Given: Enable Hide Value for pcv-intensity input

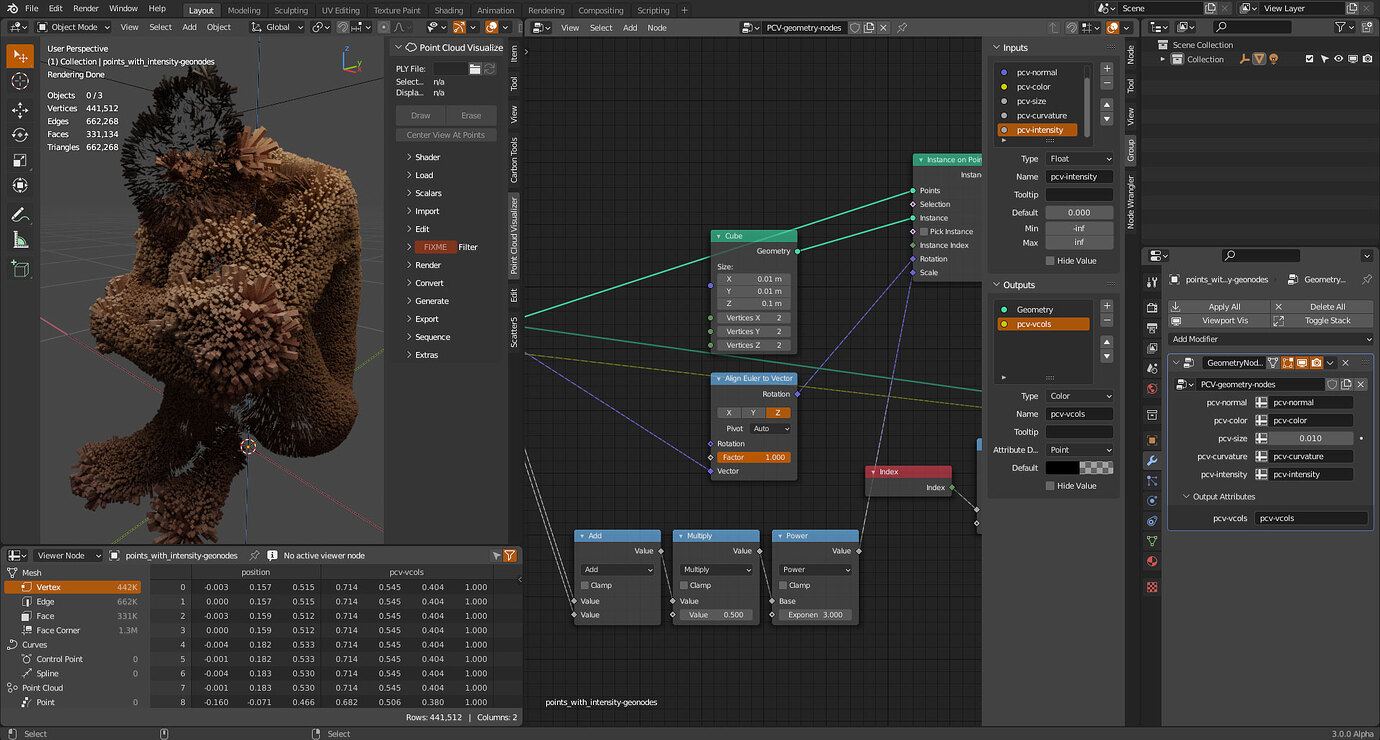Looking at the screenshot, I should click(x=1050, y=261).
